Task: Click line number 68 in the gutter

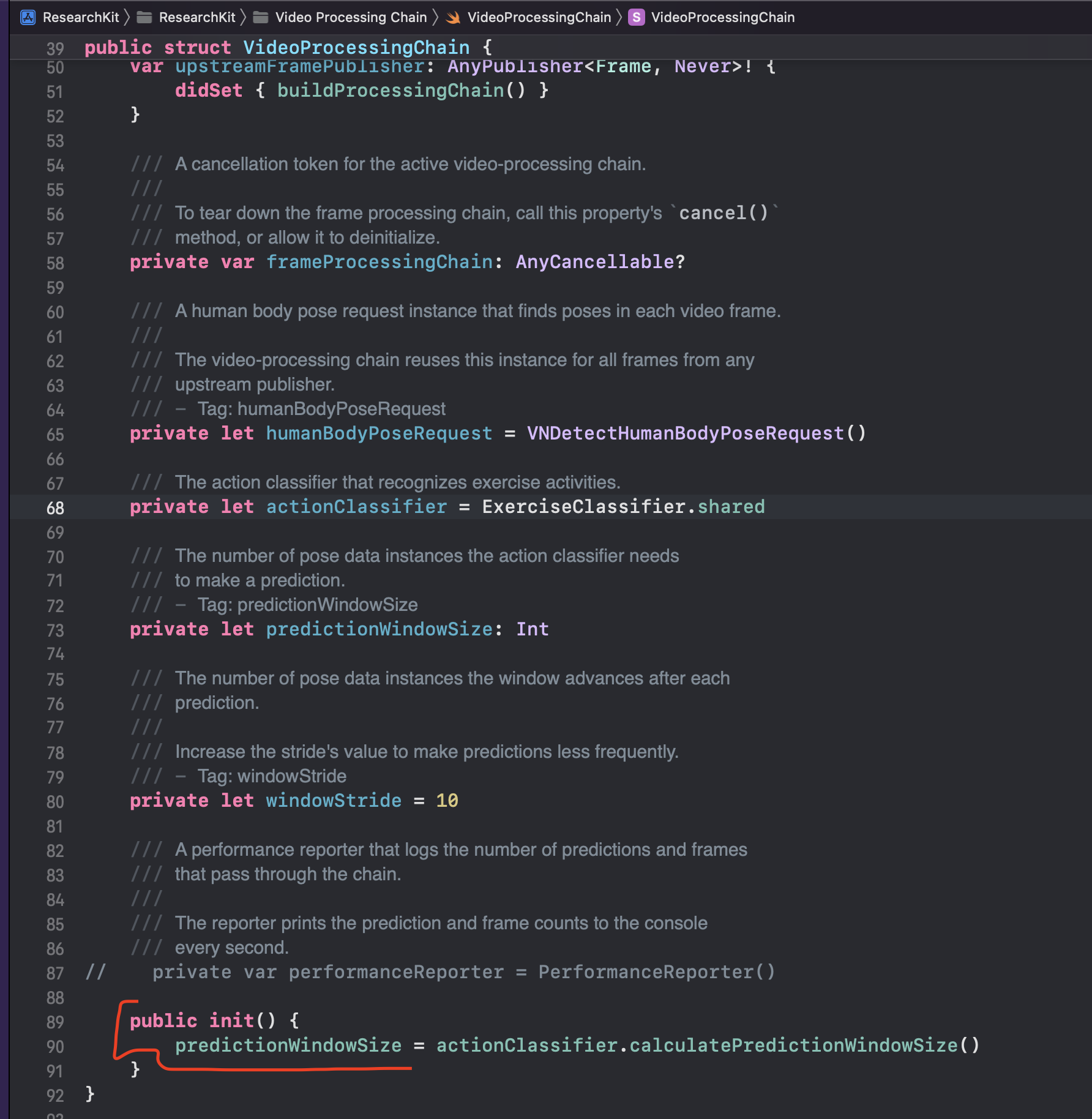Action: (55, 508)
